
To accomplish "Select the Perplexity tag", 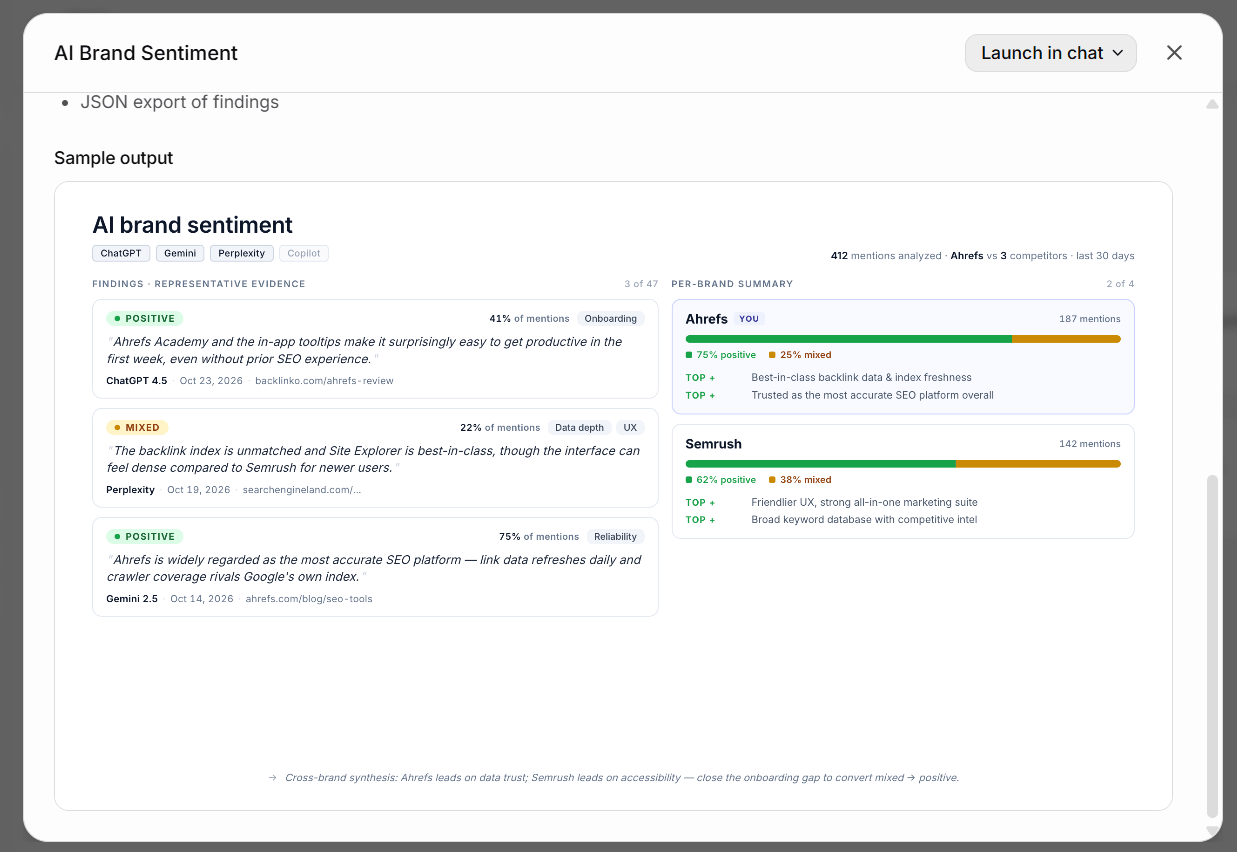I will click(x=242, y=254).
